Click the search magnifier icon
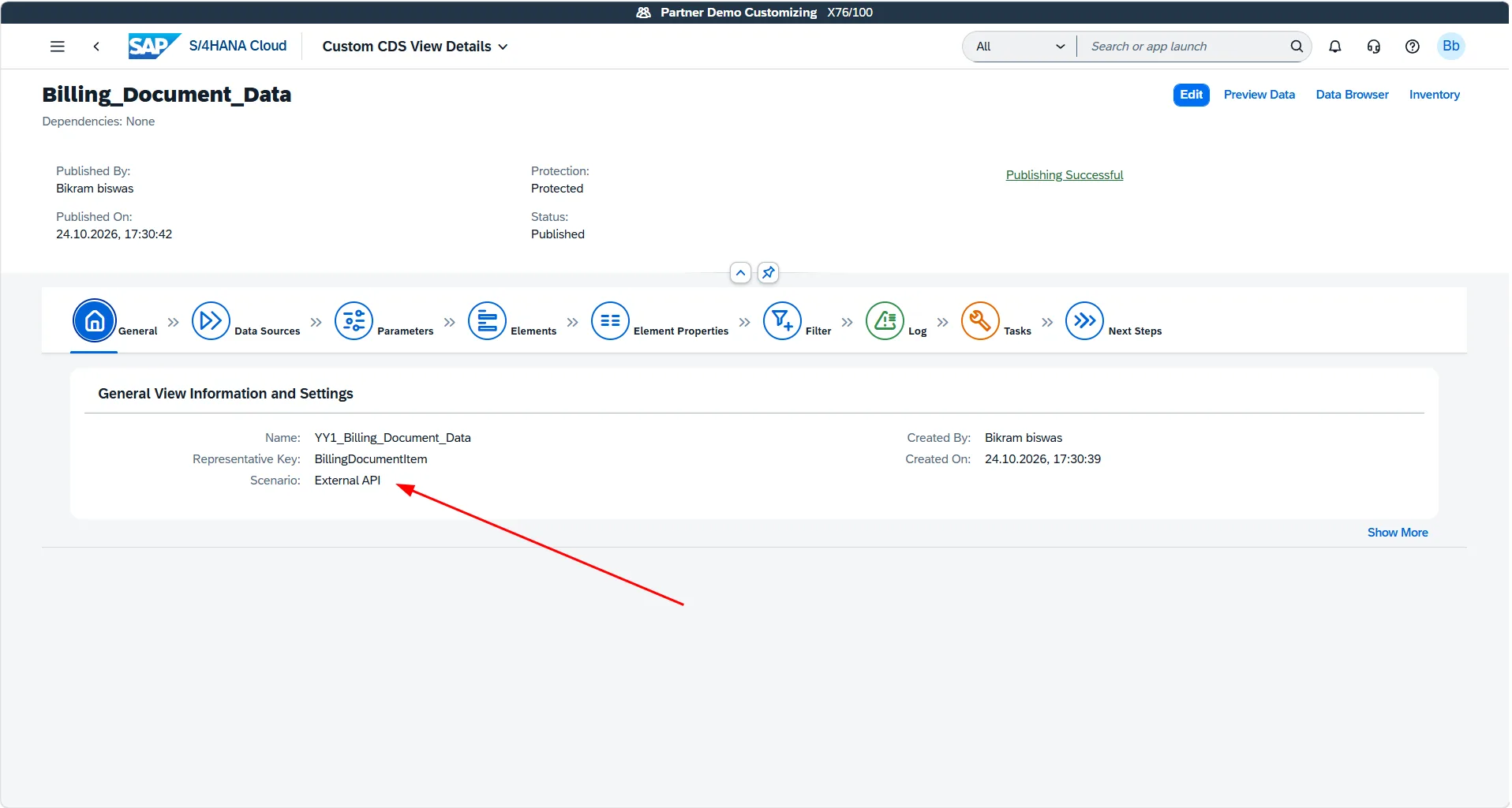The width and height of the screenshot is (1512, 808). point(1296,47)
